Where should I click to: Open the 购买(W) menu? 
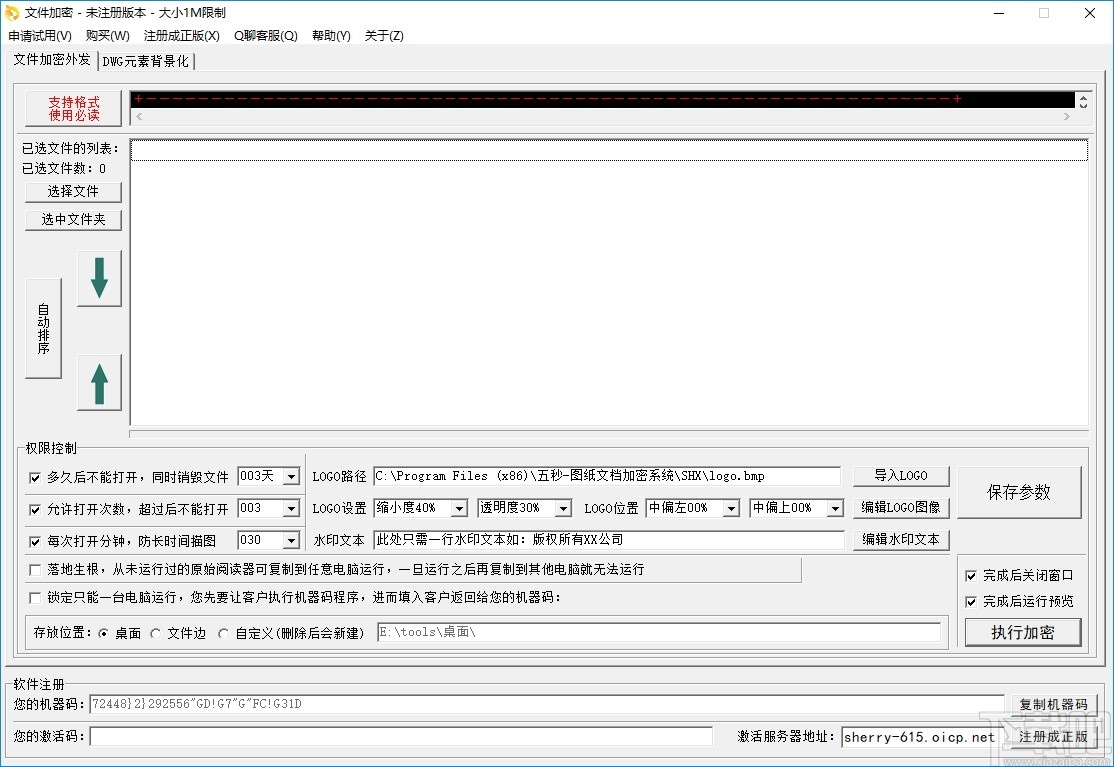[x=107, y=36]
